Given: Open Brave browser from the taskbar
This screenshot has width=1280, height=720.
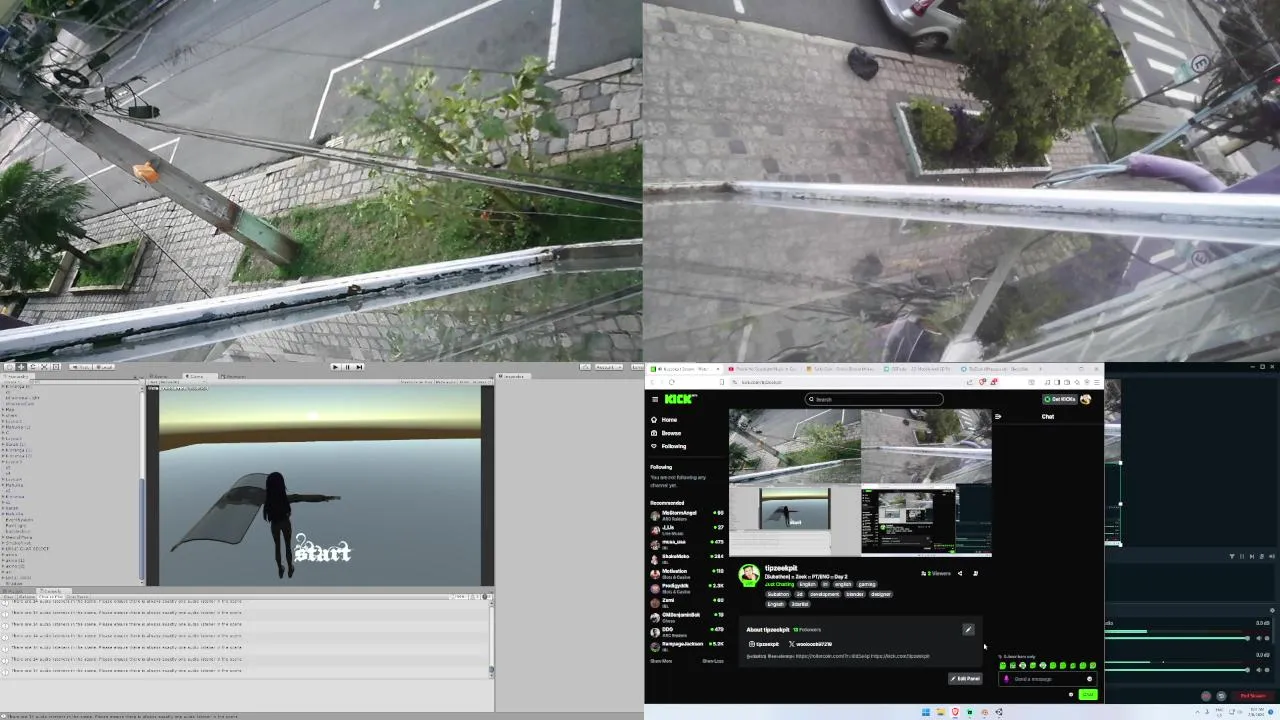Looking at the screenshot, I should point(955,712).
